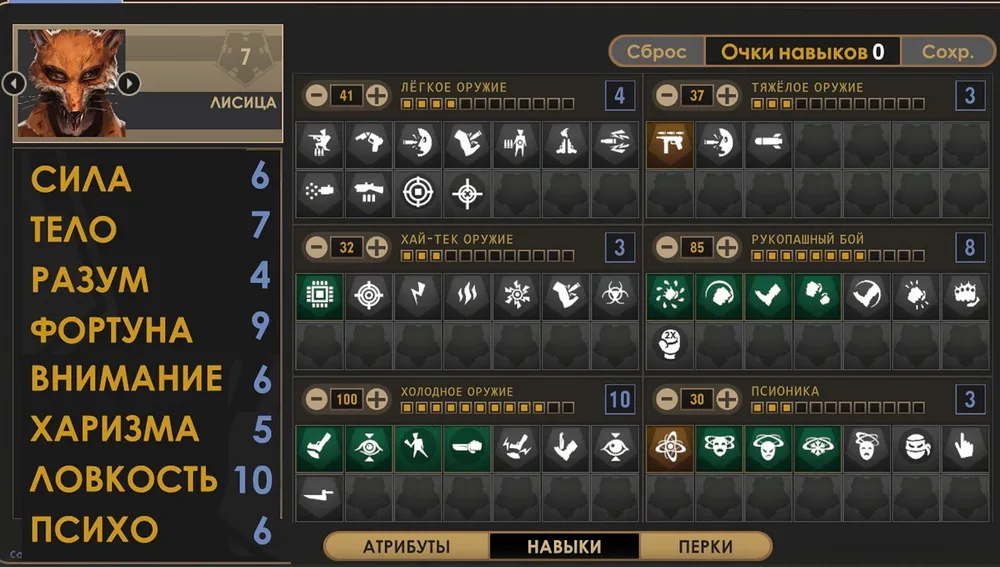Image resolution: width=1000 pixels, height=567 pixels.
Task: Select the microchip skill in Хай-тек оружие
Action: coord(320,296)
